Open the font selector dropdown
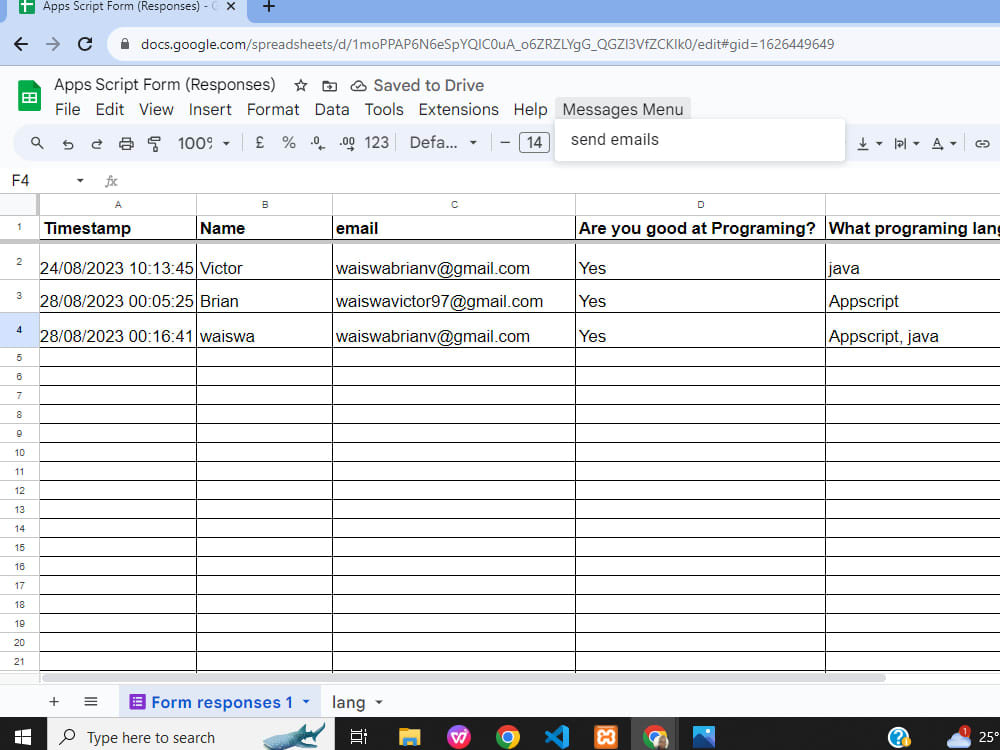 [443, 142]
